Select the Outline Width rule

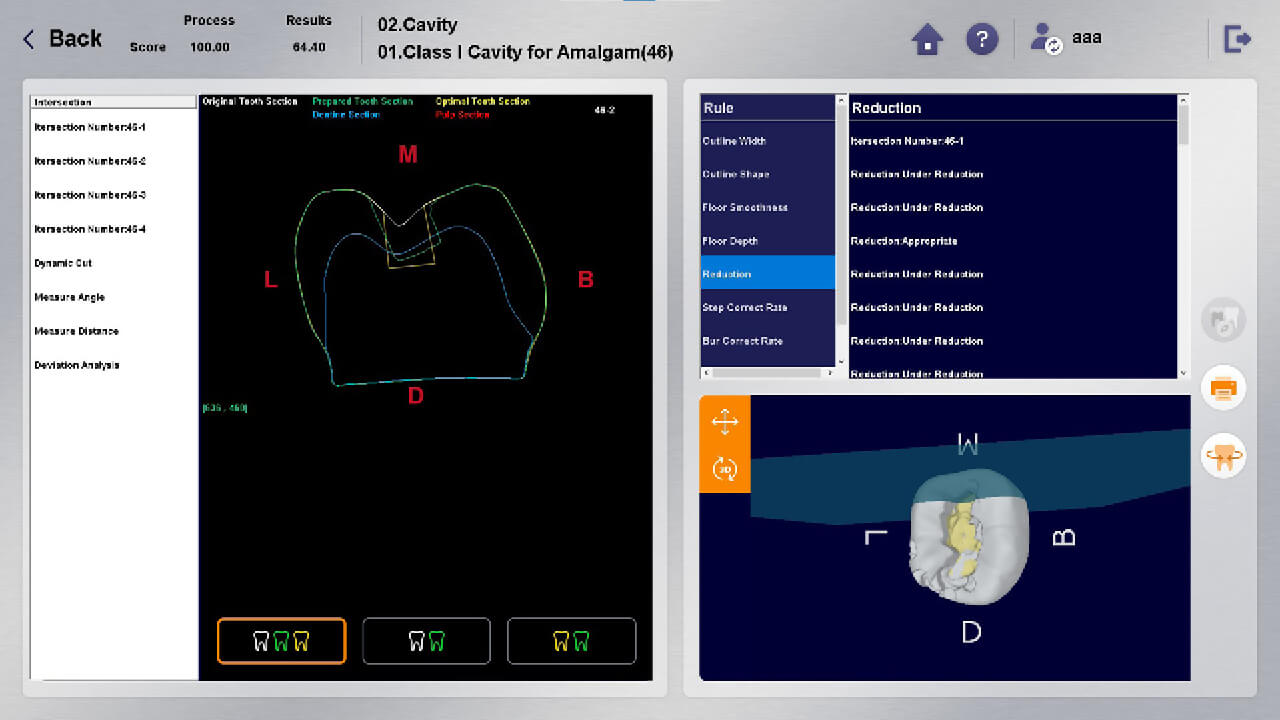(767, 141)
